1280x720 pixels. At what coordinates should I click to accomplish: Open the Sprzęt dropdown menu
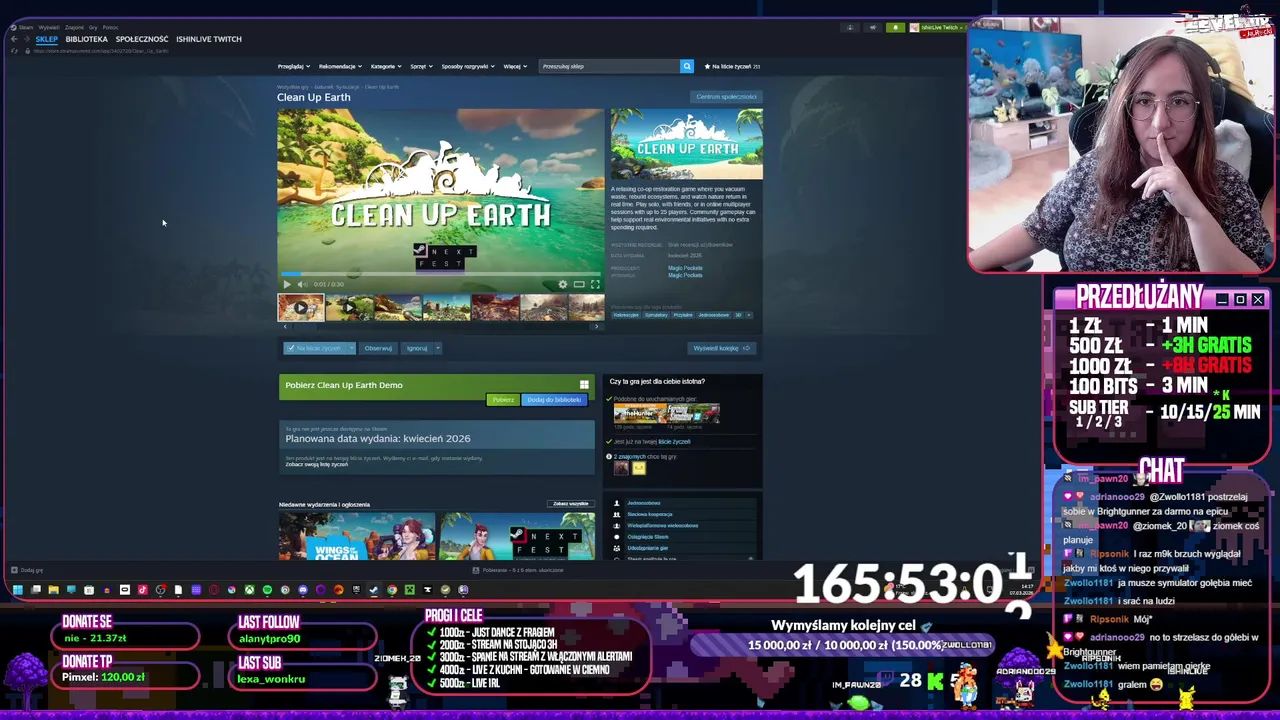click(421, 66)
